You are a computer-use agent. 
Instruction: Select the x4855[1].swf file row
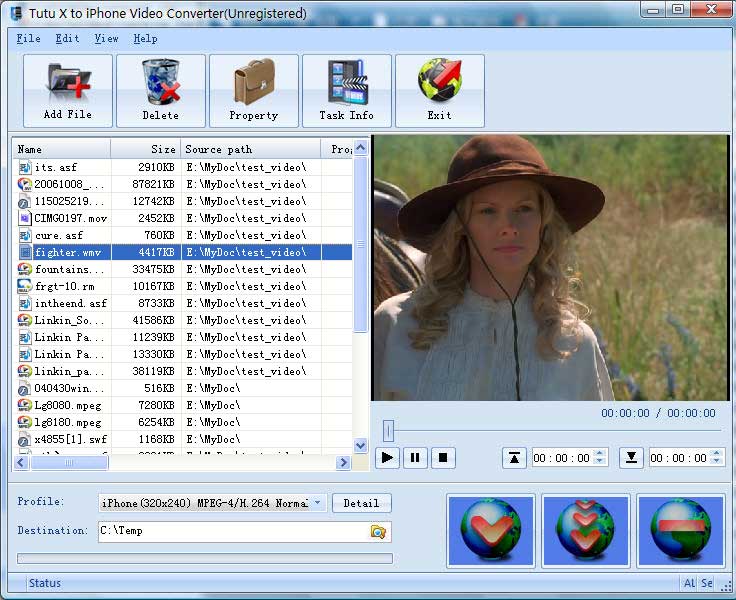coord(183,439)
